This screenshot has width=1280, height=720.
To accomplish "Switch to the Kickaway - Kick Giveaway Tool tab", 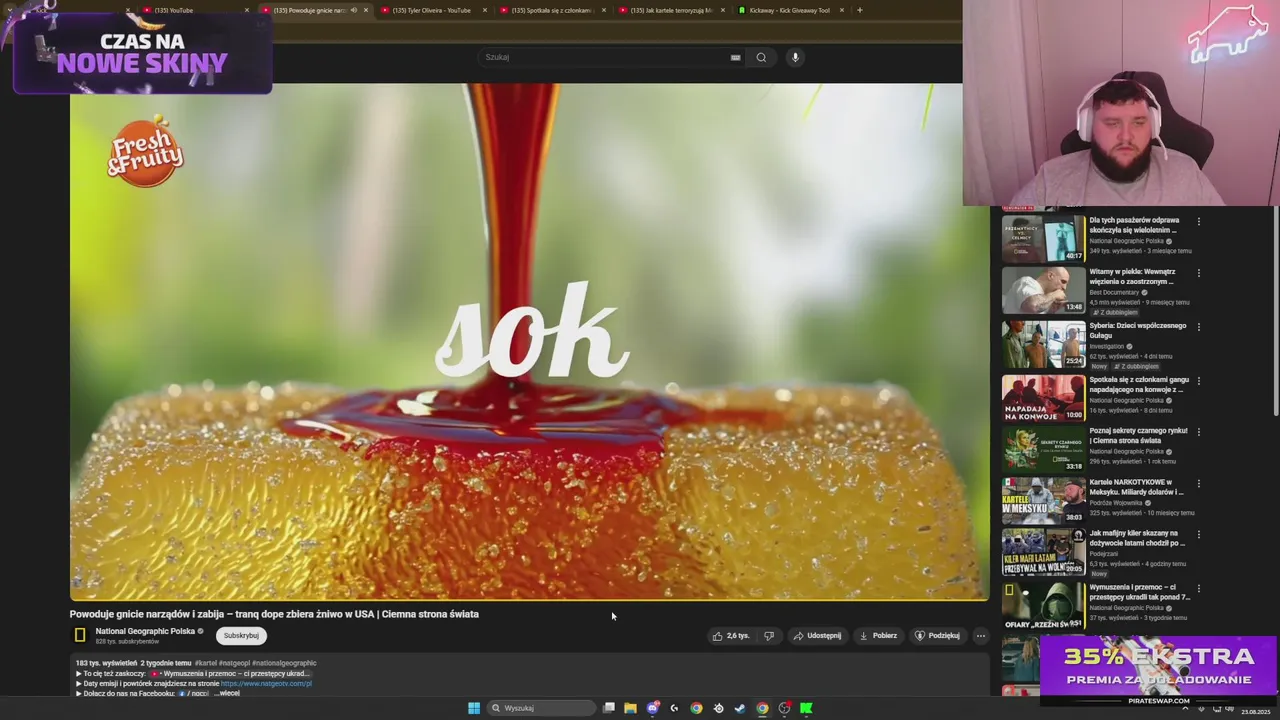I will coord(789,10).
